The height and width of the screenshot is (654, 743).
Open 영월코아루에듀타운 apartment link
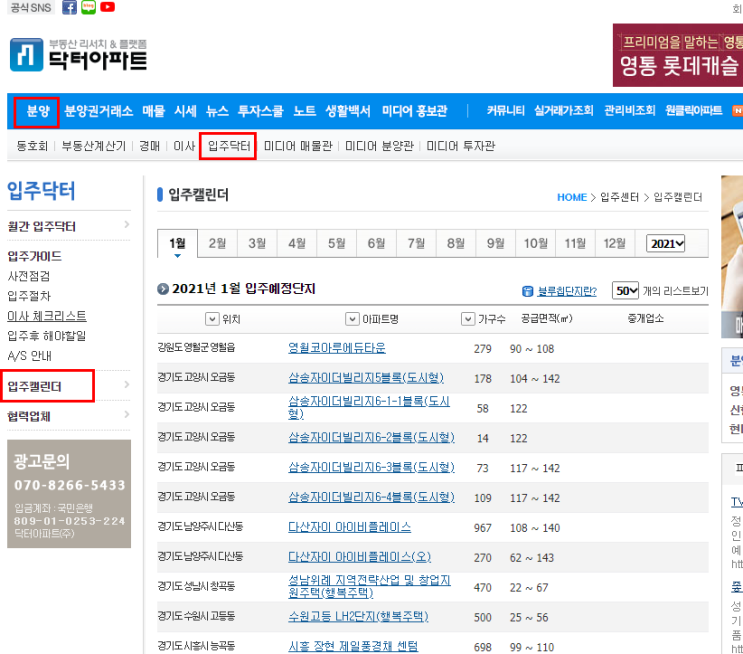[x=337, y=348]
